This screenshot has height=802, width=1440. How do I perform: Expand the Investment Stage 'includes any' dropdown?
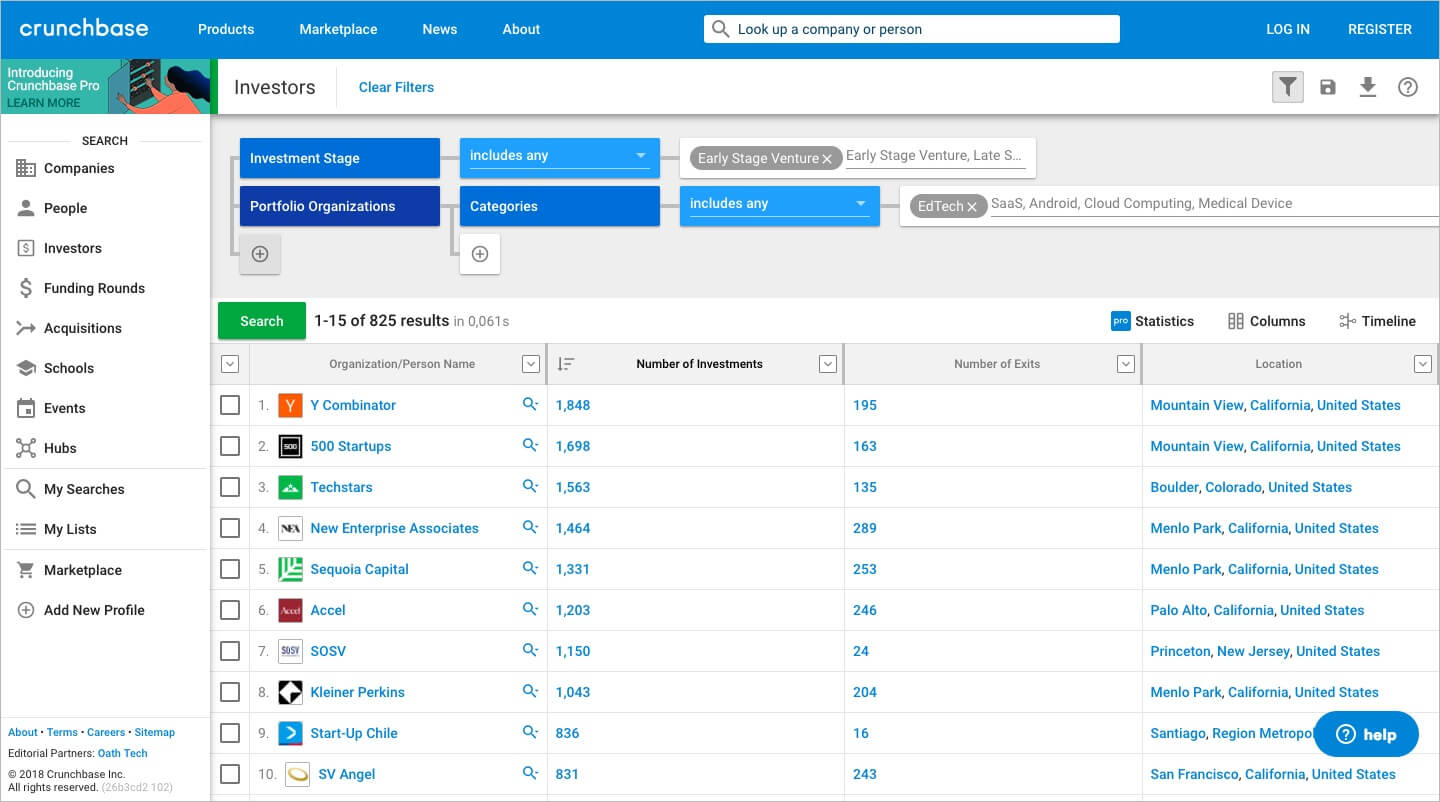640,156
